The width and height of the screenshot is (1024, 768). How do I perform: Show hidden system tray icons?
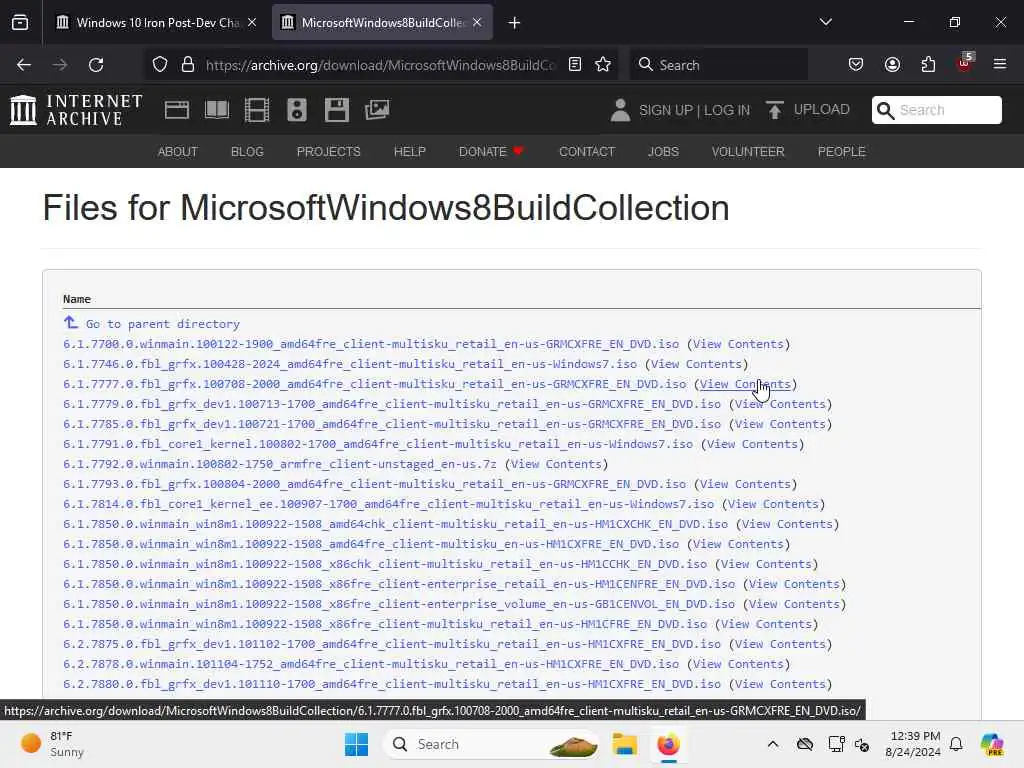coord(773,744)
